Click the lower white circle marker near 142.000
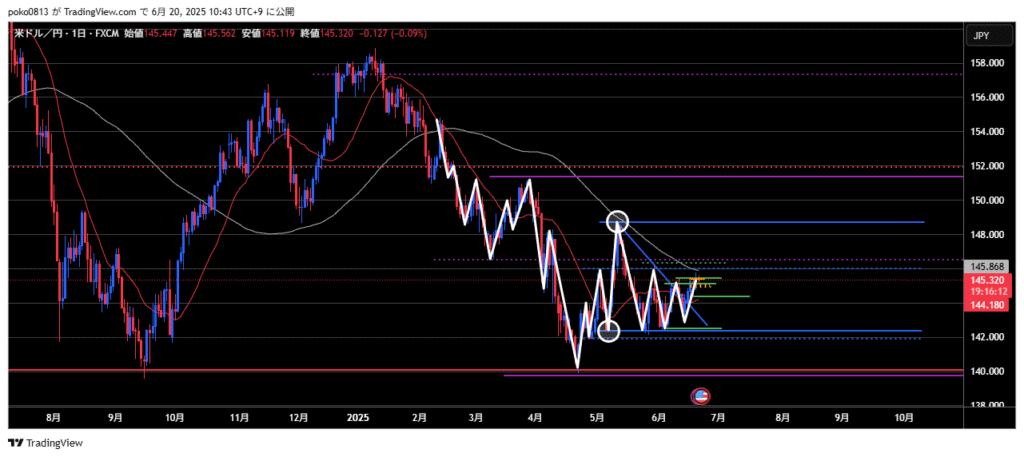 coord(608,330)
